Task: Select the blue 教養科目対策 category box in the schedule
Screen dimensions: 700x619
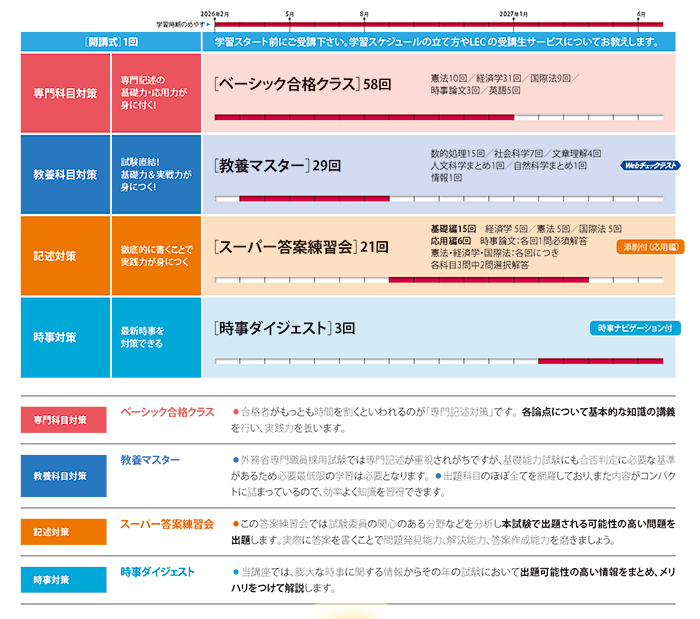Action: [65, 174]
